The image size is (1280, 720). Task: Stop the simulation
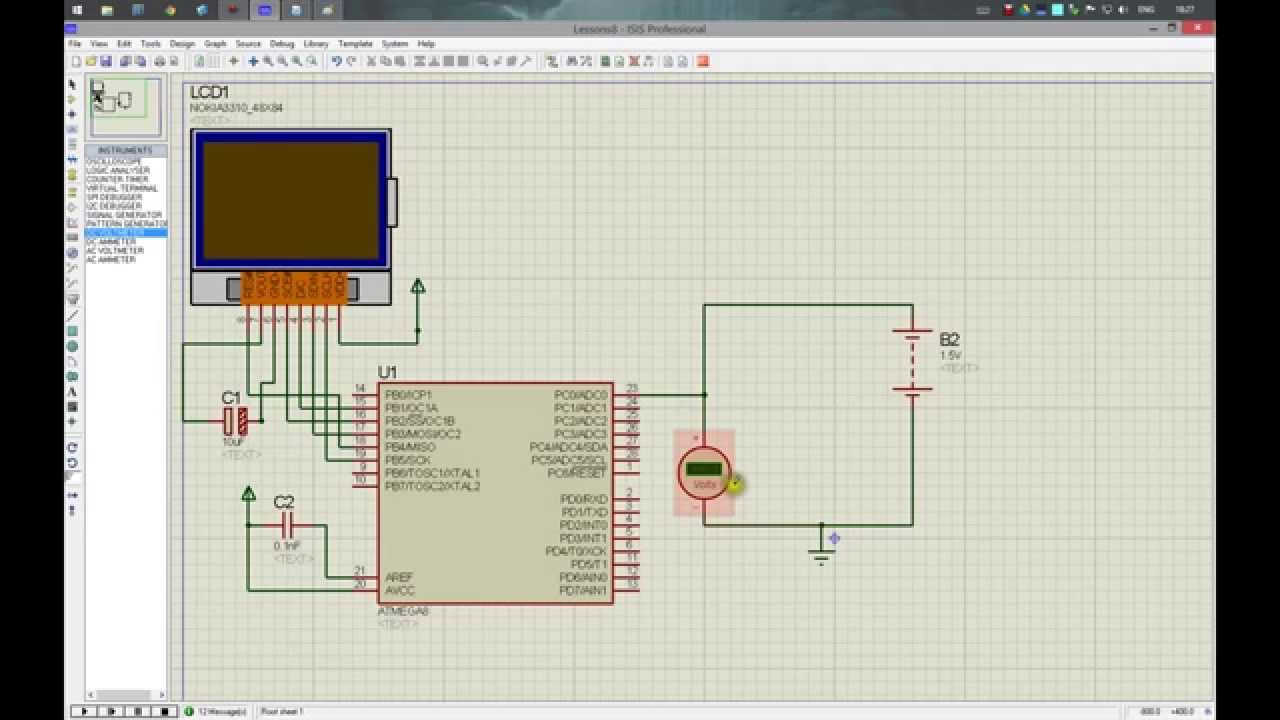[x=164, y=711]
